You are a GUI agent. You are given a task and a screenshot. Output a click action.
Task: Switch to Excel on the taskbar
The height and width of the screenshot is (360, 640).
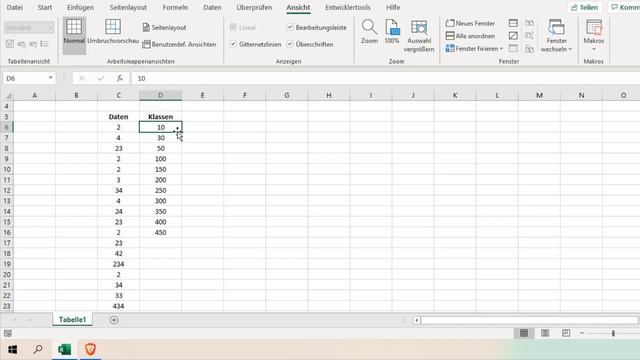click(64, 350)
